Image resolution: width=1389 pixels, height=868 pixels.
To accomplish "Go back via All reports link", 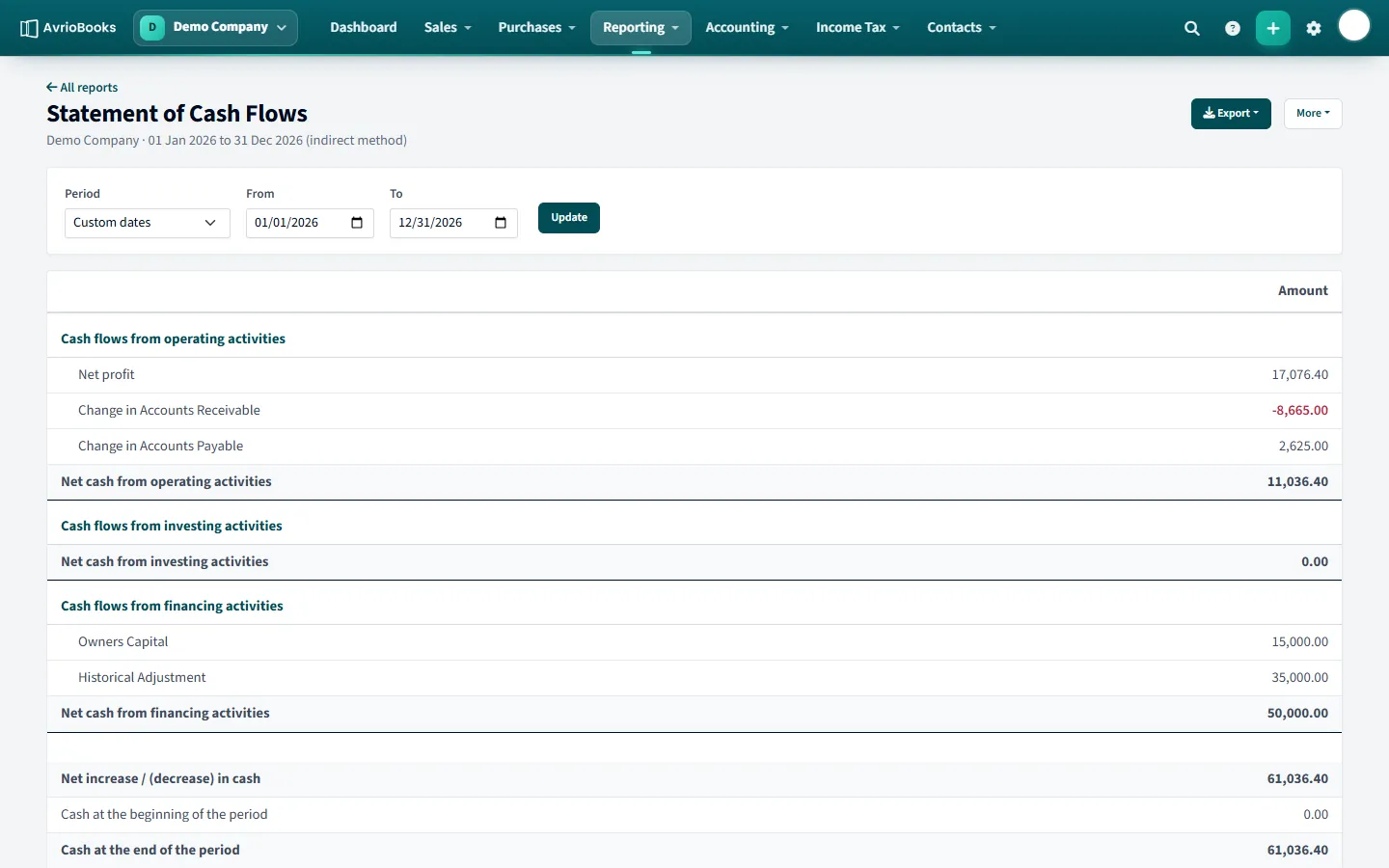I will coord(82,87).
